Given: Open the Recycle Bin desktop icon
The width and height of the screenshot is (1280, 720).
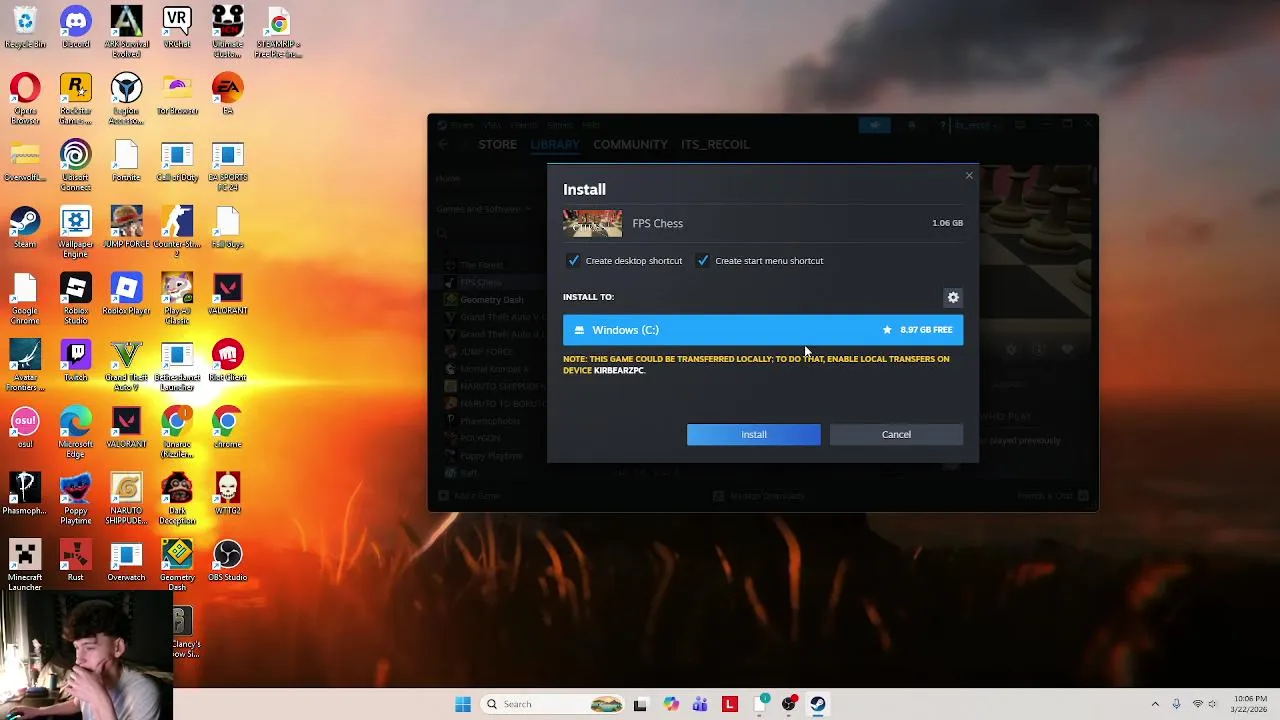Looking at the screenshot, I should click(25, 26).
